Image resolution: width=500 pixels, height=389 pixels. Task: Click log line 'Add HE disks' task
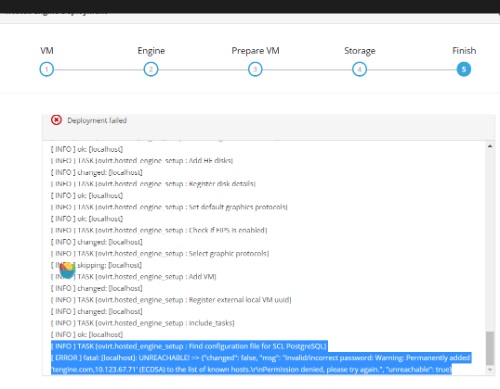pos(142,161)
